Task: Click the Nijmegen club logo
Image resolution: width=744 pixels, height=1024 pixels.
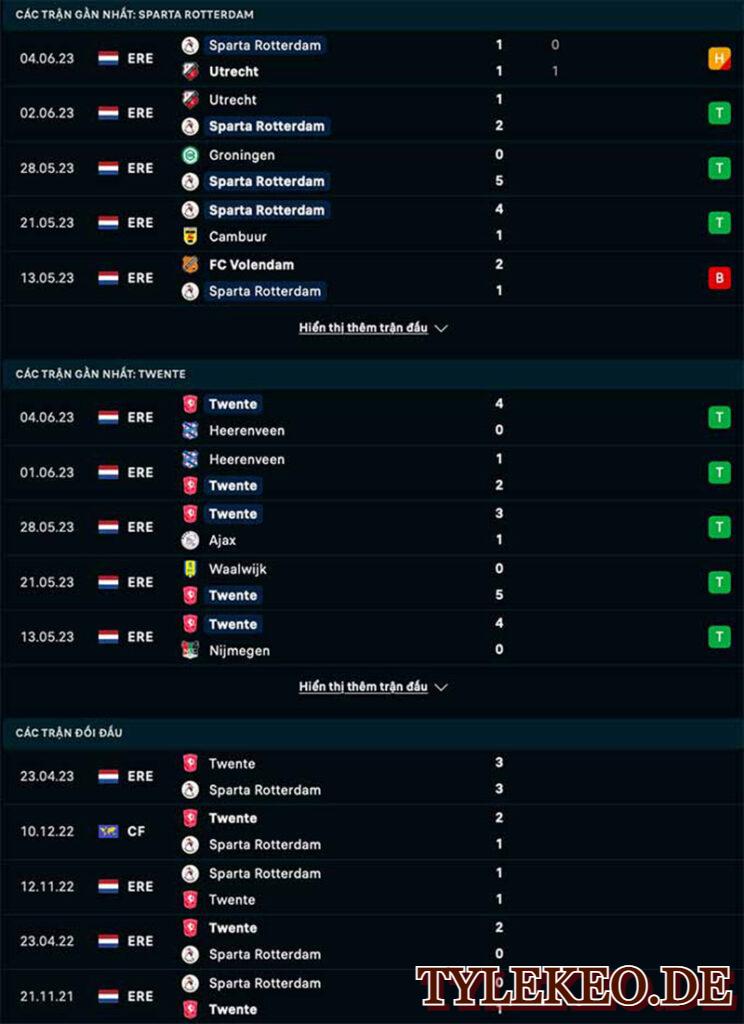Action: (x=190, y=650)
